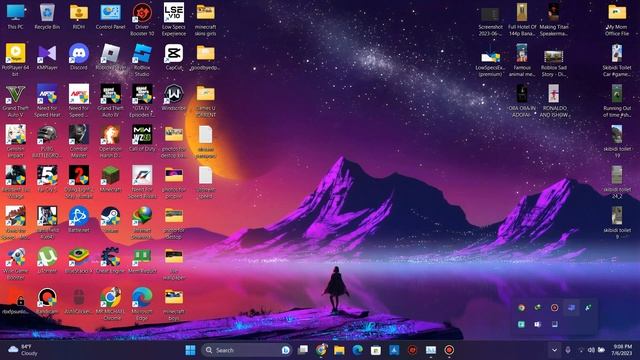Open Microsoft Edge from the taskbar
The image size is (640, 360).
(x=358, y=350)
